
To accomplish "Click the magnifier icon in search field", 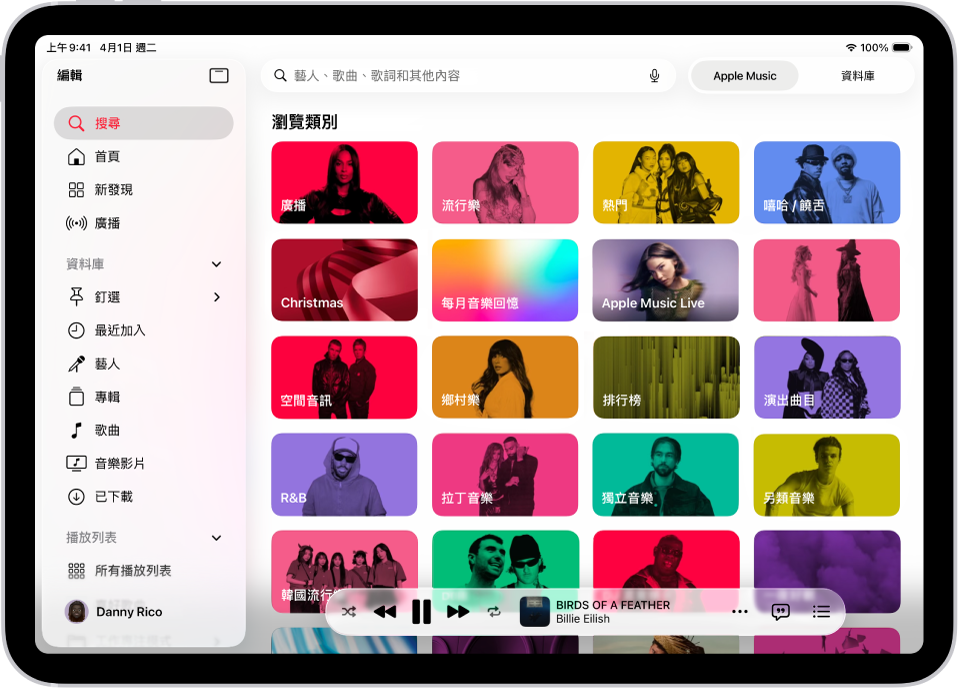I will 280,76.
